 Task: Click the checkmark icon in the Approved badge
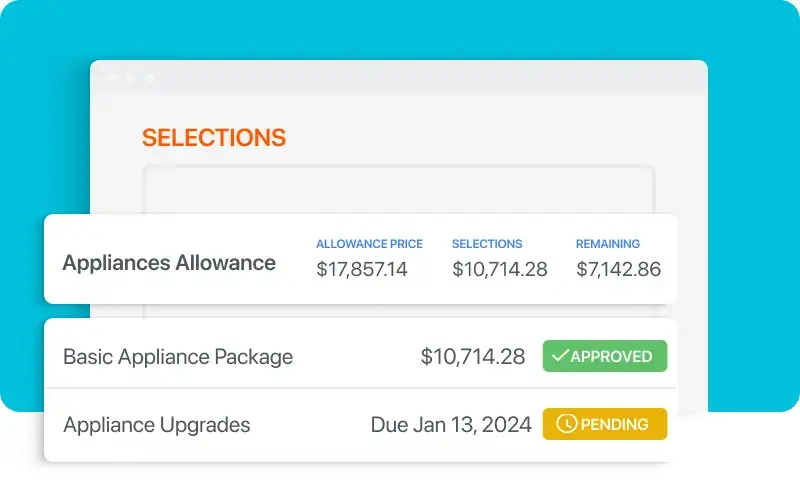tap(560, 356)
